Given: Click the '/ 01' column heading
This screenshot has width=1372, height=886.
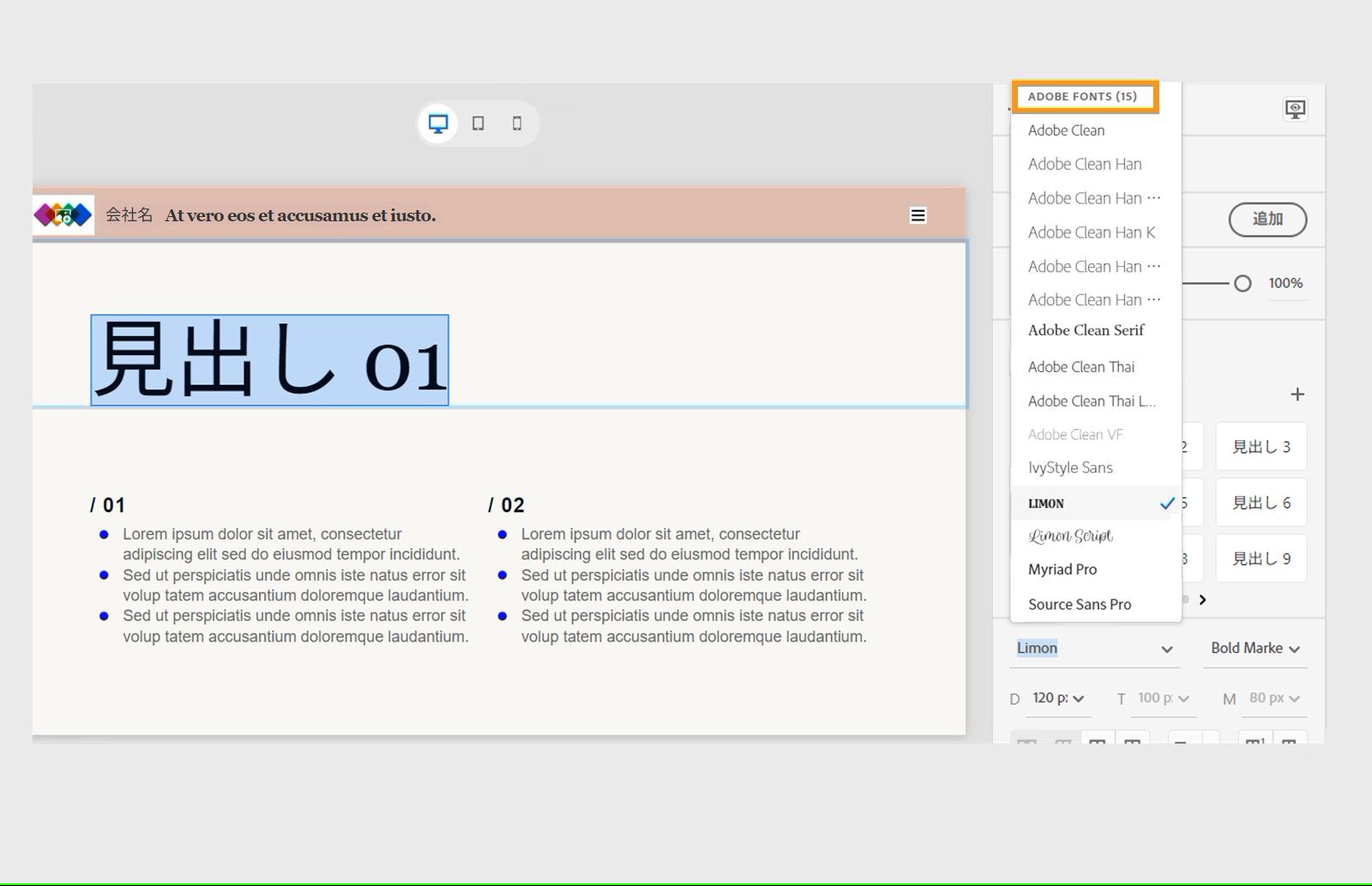Looking at the screenshot, I should coord(107,505).
